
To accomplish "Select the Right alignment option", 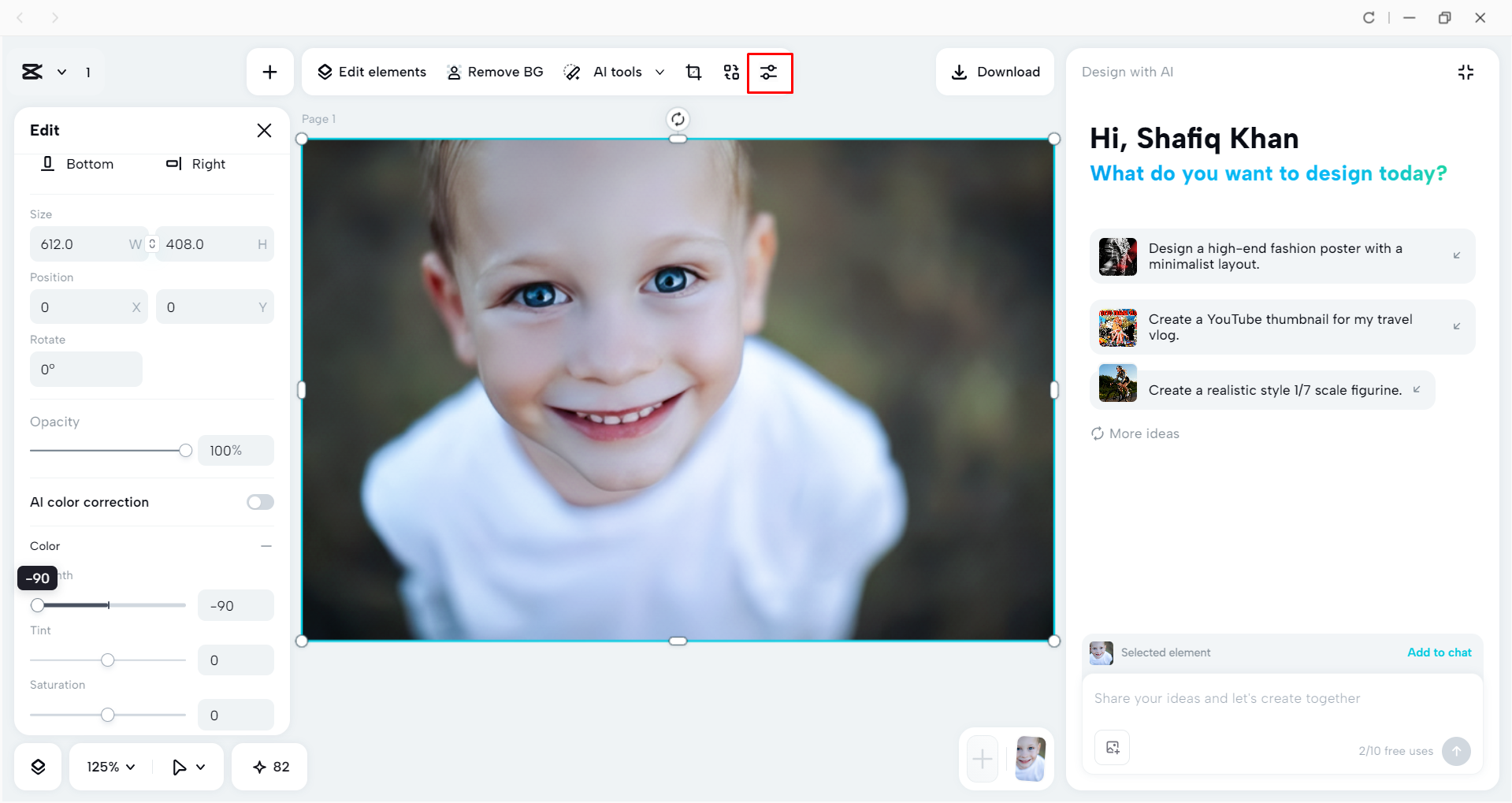I will coord(195,164).
